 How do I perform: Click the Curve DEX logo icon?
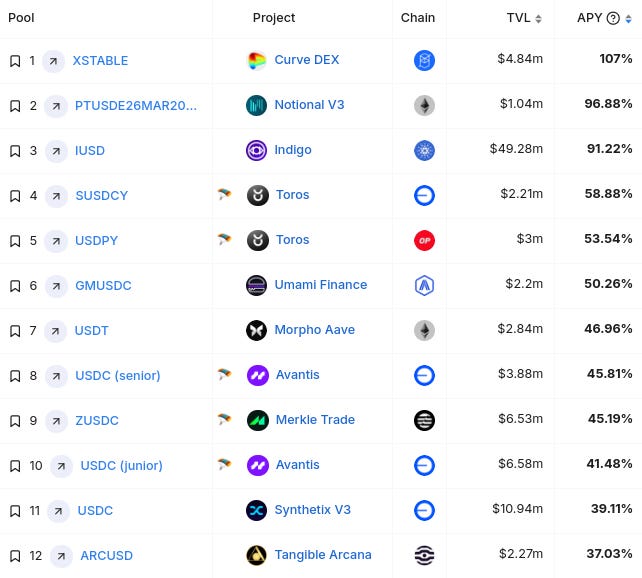257,61
